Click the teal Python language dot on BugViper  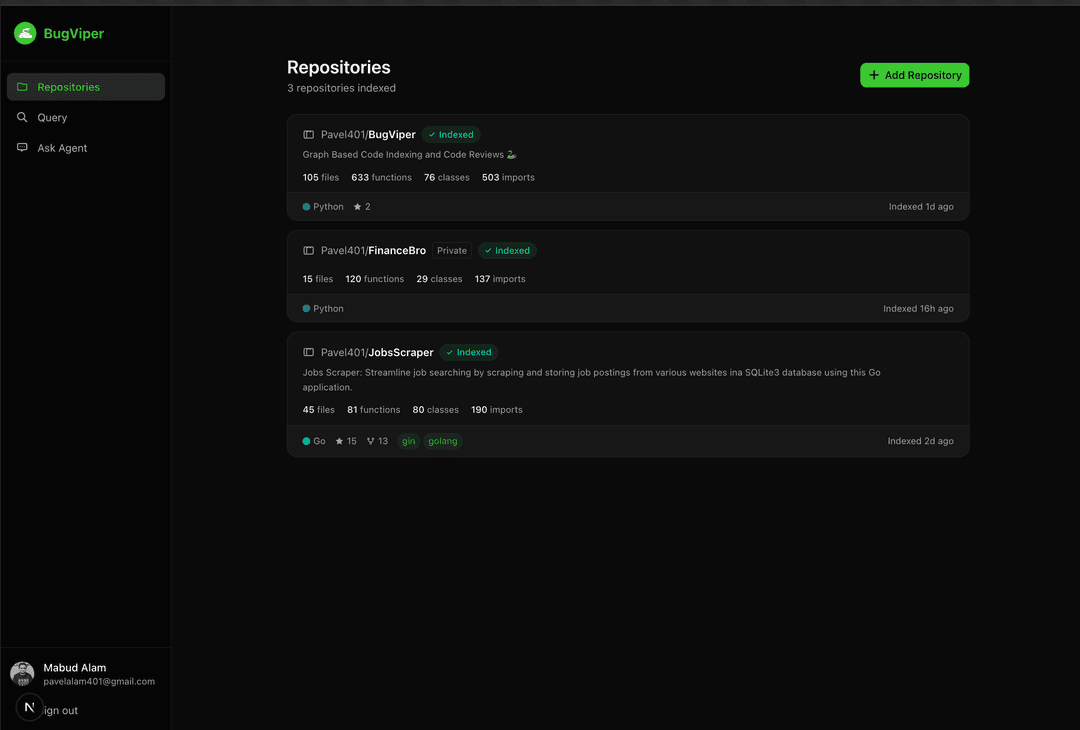click(305, 206)
